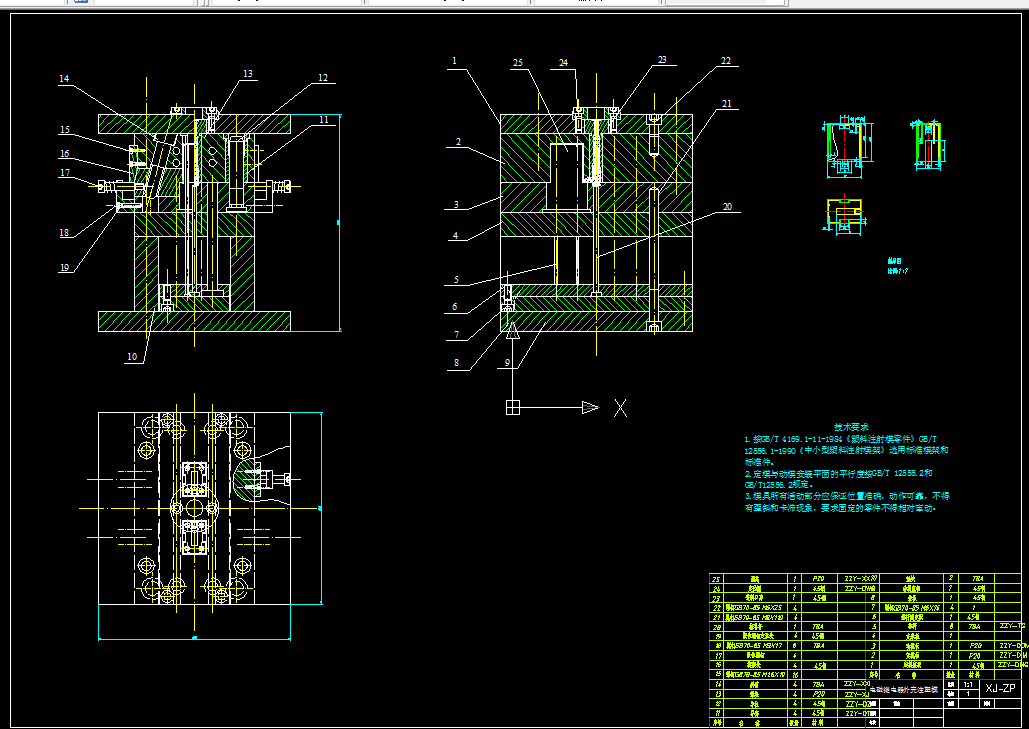This screenshot has width=1029, height=729.
Task: Select the XJ-ZP drawing number in title block
Action: (1000, 688)
